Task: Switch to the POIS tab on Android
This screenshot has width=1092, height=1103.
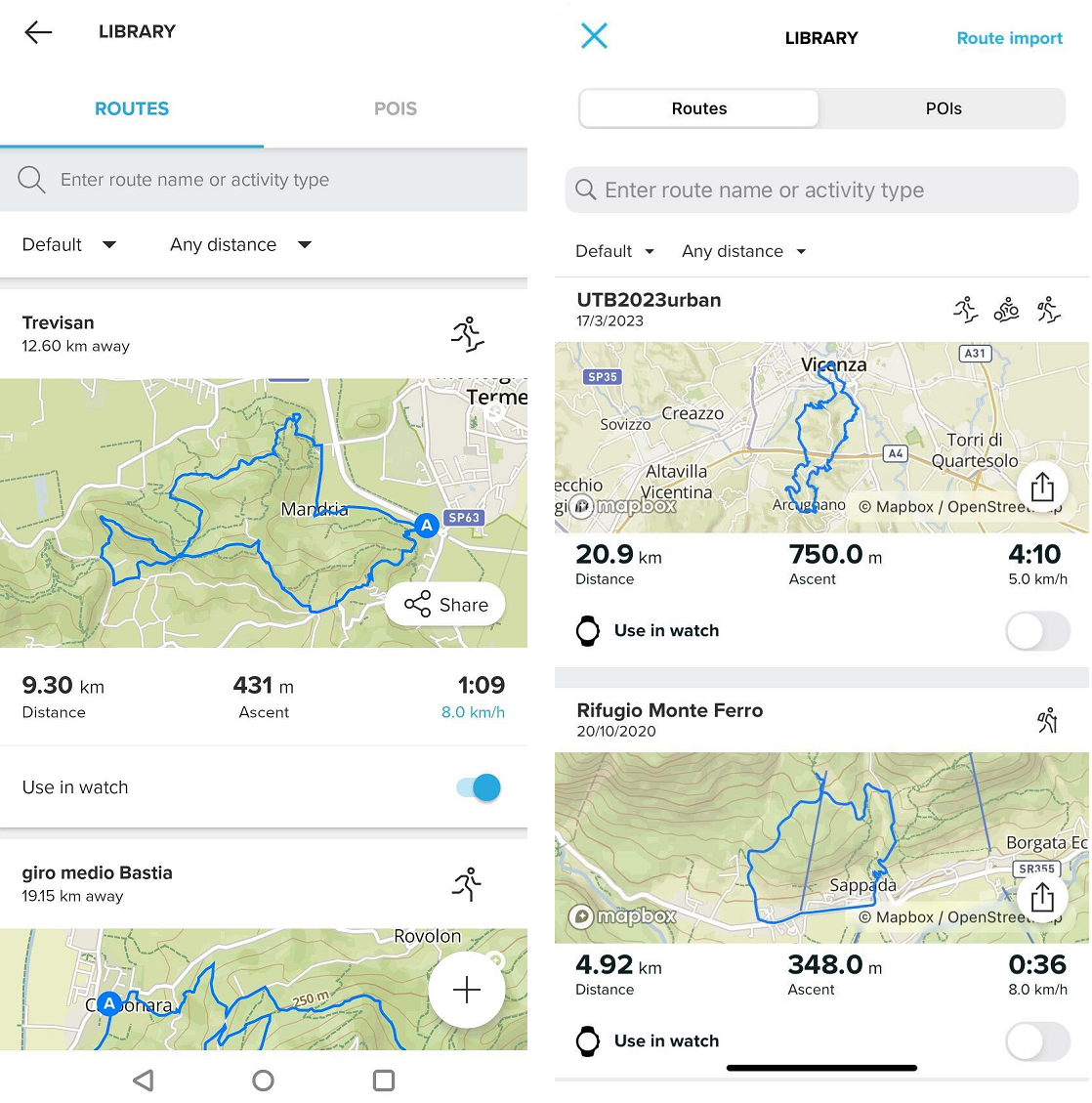Action: coord(396,108)
